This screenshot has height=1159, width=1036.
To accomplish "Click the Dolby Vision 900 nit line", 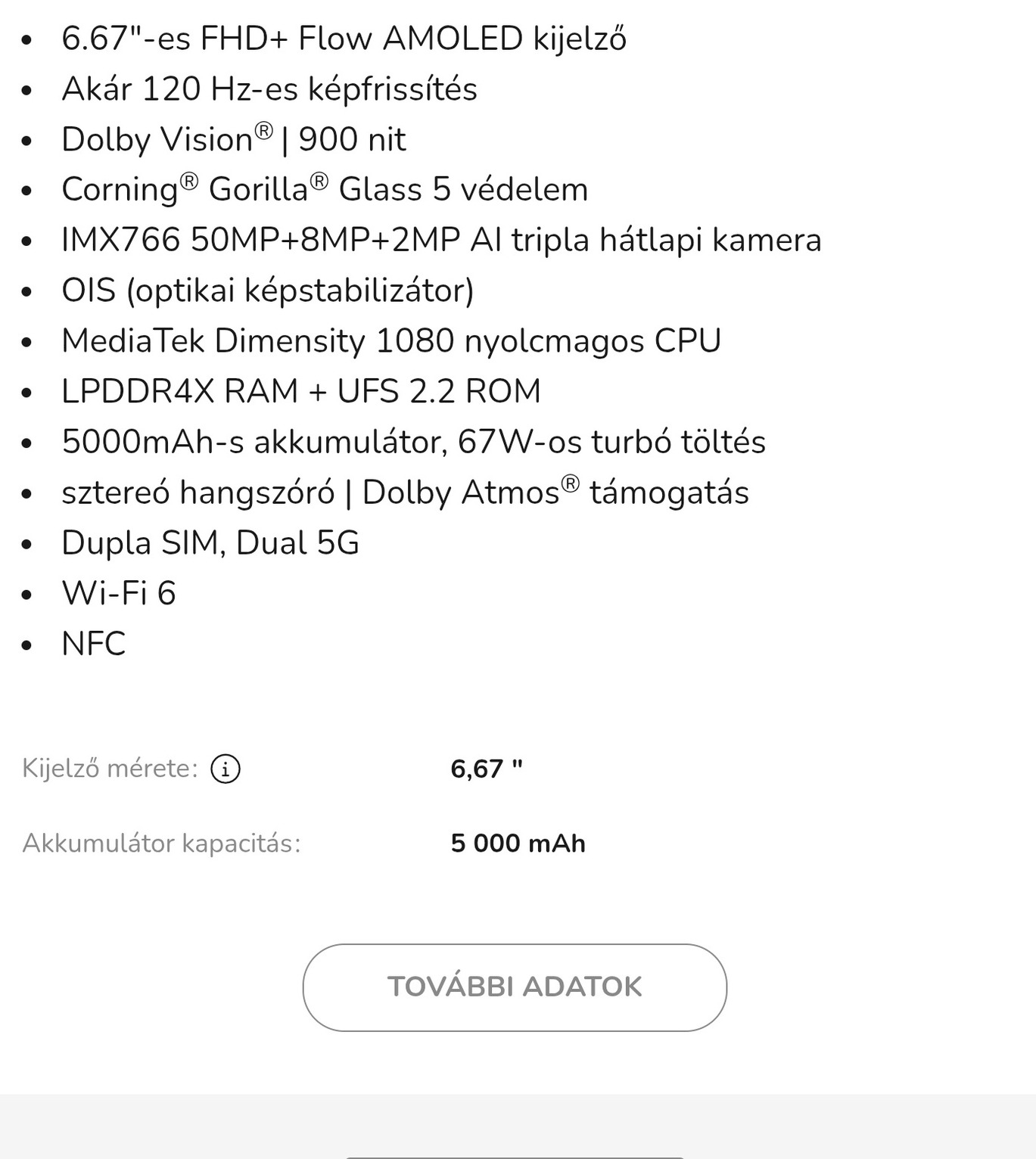I will coord(234,139).
